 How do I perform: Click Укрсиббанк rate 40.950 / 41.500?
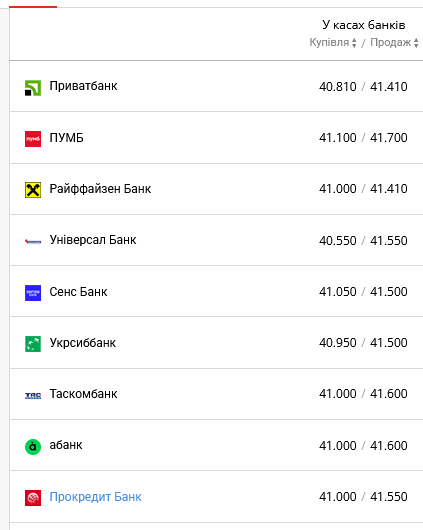[x=363, y=343]
